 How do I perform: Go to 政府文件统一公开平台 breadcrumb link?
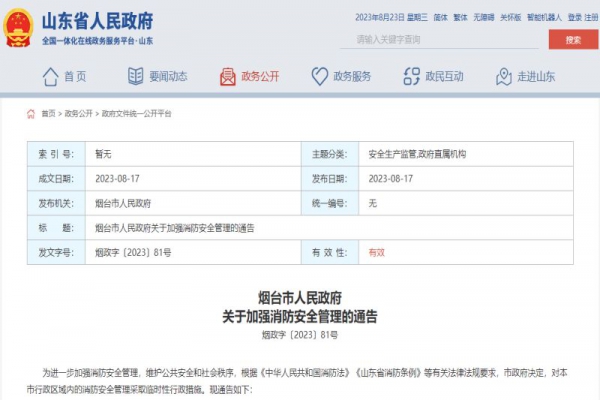(137, 114)
